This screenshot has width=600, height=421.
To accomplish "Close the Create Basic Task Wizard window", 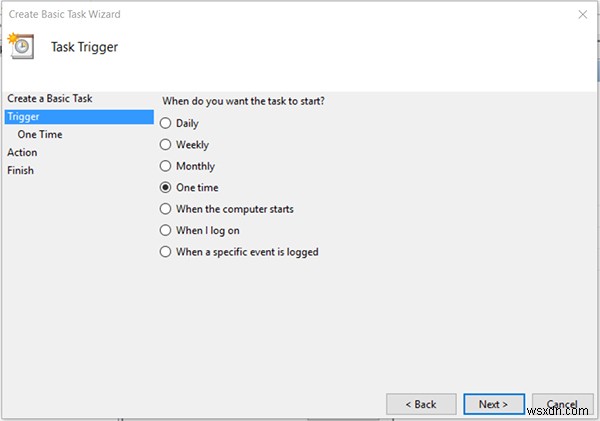I will coord(581,14).
